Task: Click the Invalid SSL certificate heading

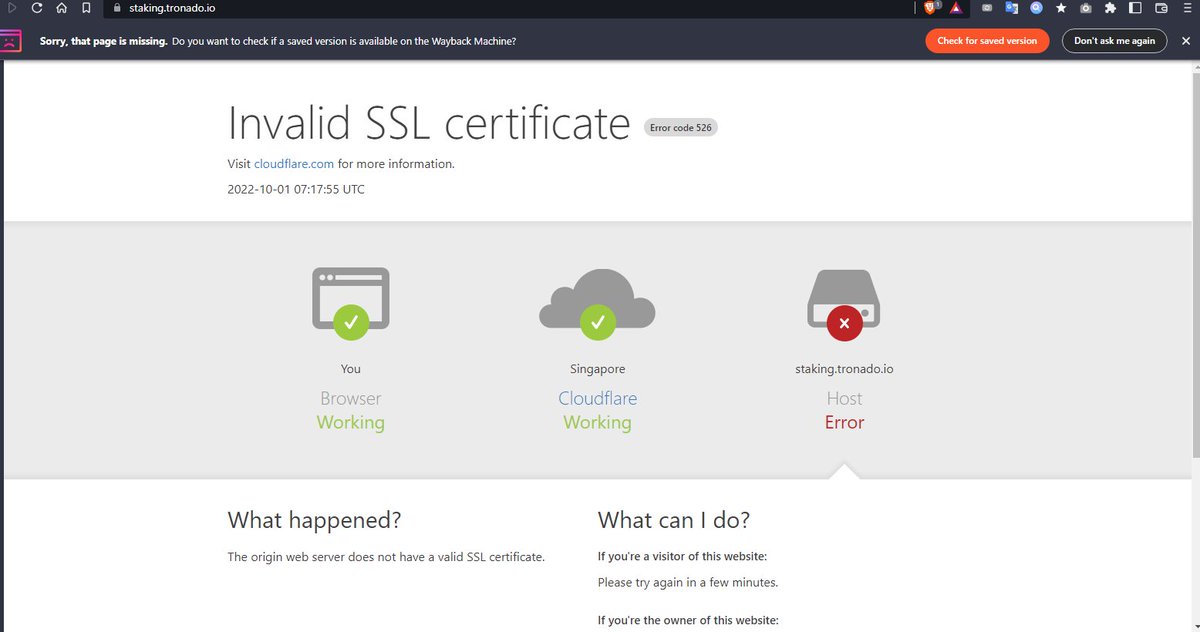Action: (x=429, y=123)
